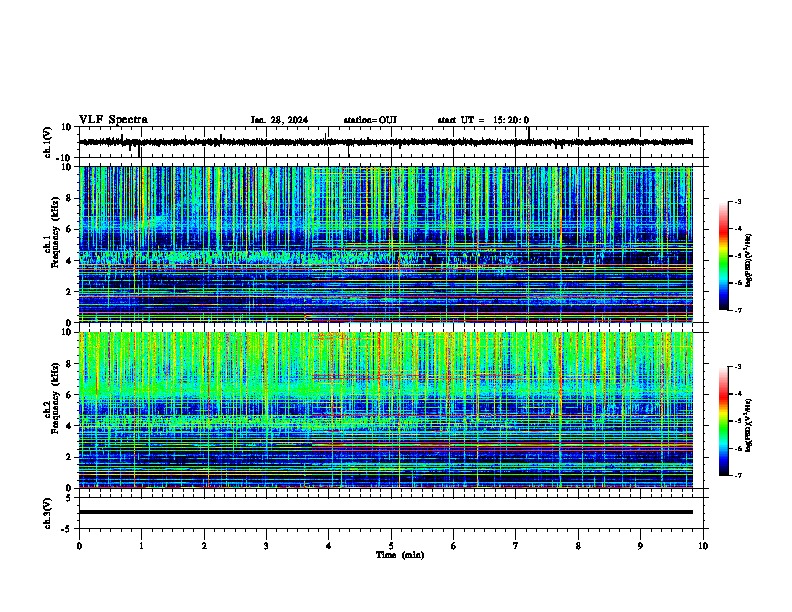The height and width of the screenshot is (612, 792).
Task: Click the flat black ch.3 voltage trace
Action: (385, 512)
